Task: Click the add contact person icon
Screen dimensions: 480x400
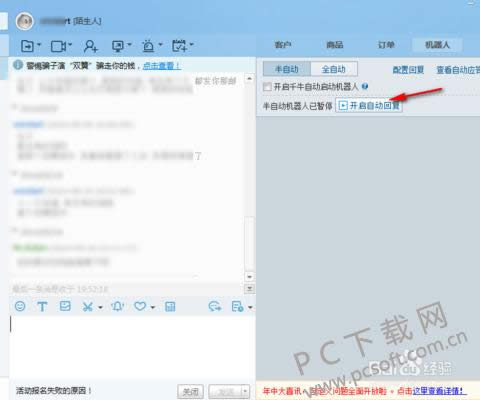Action: pyautogui.click(x=90, y=46)
